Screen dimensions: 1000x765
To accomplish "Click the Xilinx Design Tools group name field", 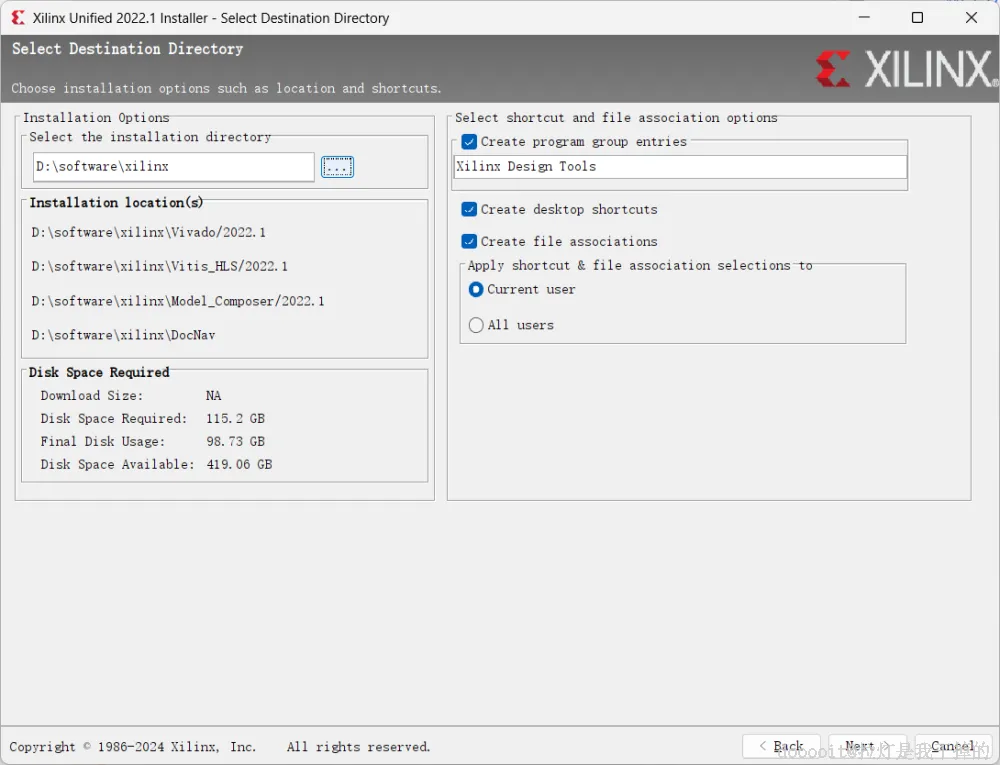I will 680,167.
